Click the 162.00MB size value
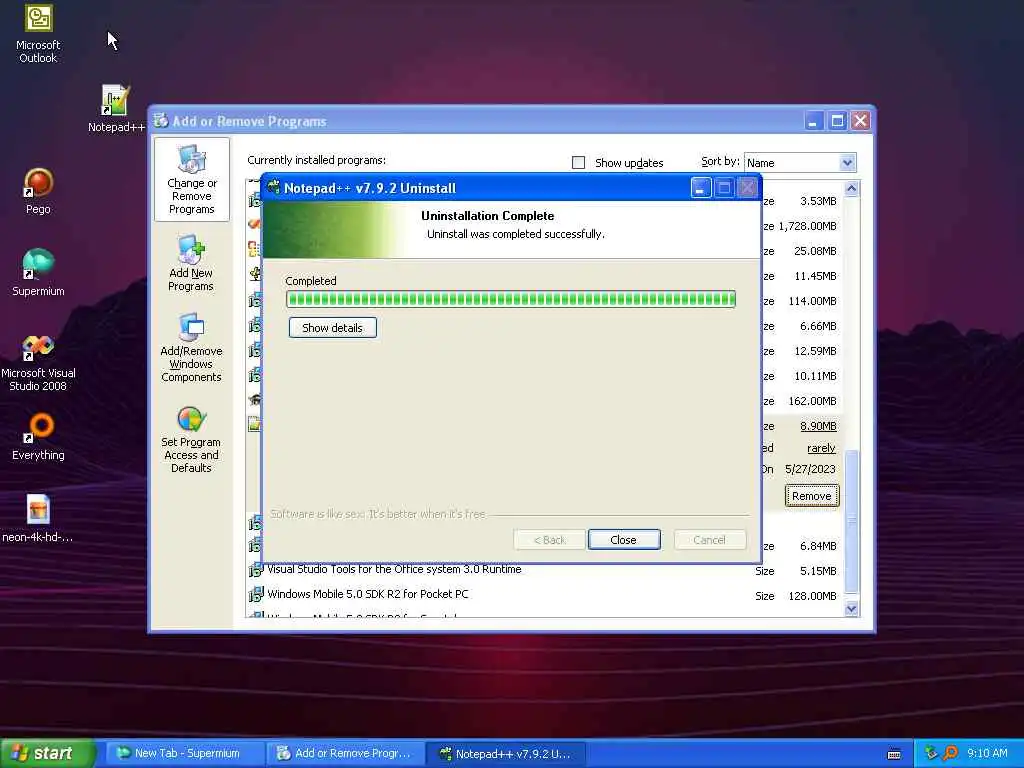 coord(812,401)
